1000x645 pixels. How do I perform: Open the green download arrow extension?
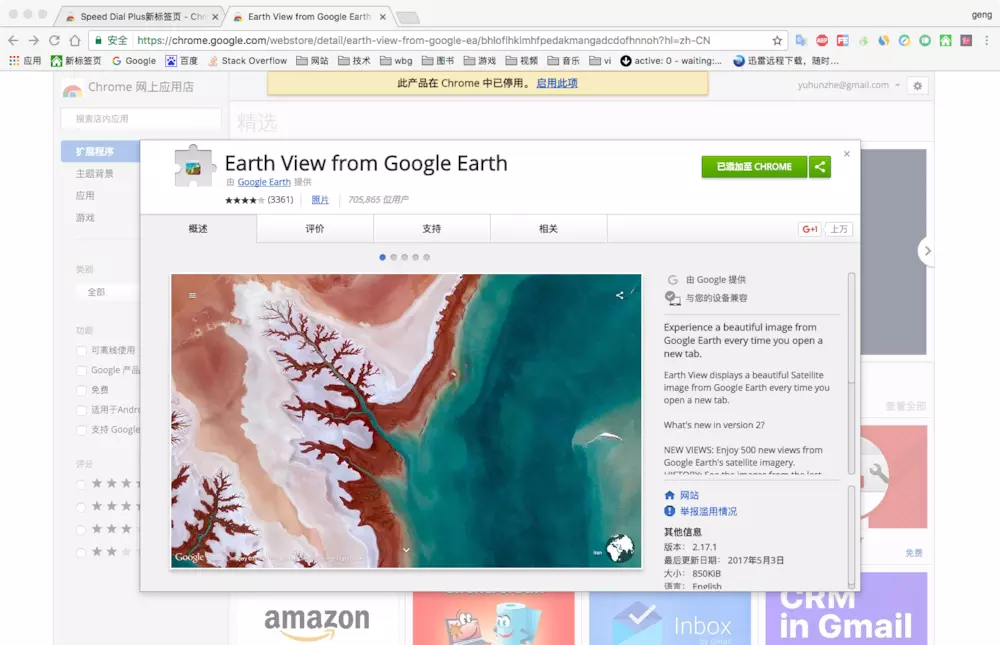(x=863, y=40)
